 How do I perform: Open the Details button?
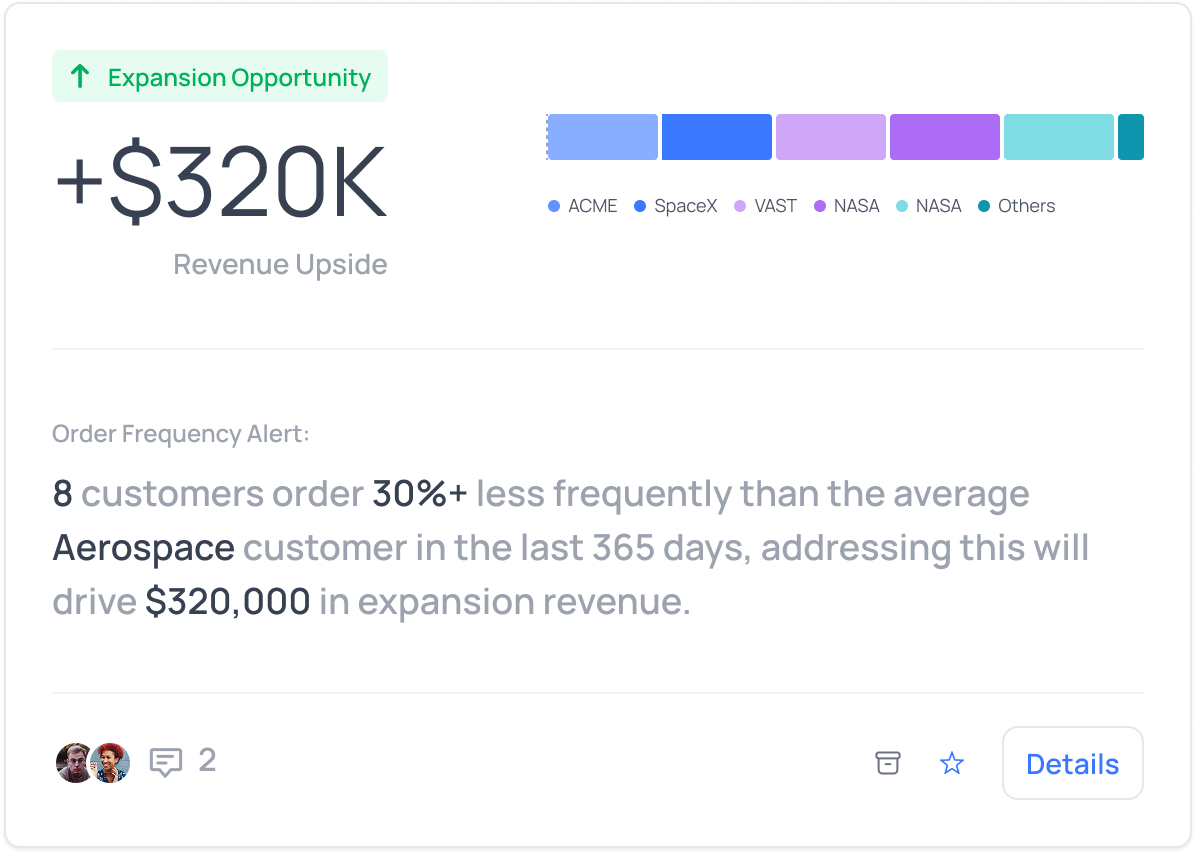click(x=1072, y=764)
